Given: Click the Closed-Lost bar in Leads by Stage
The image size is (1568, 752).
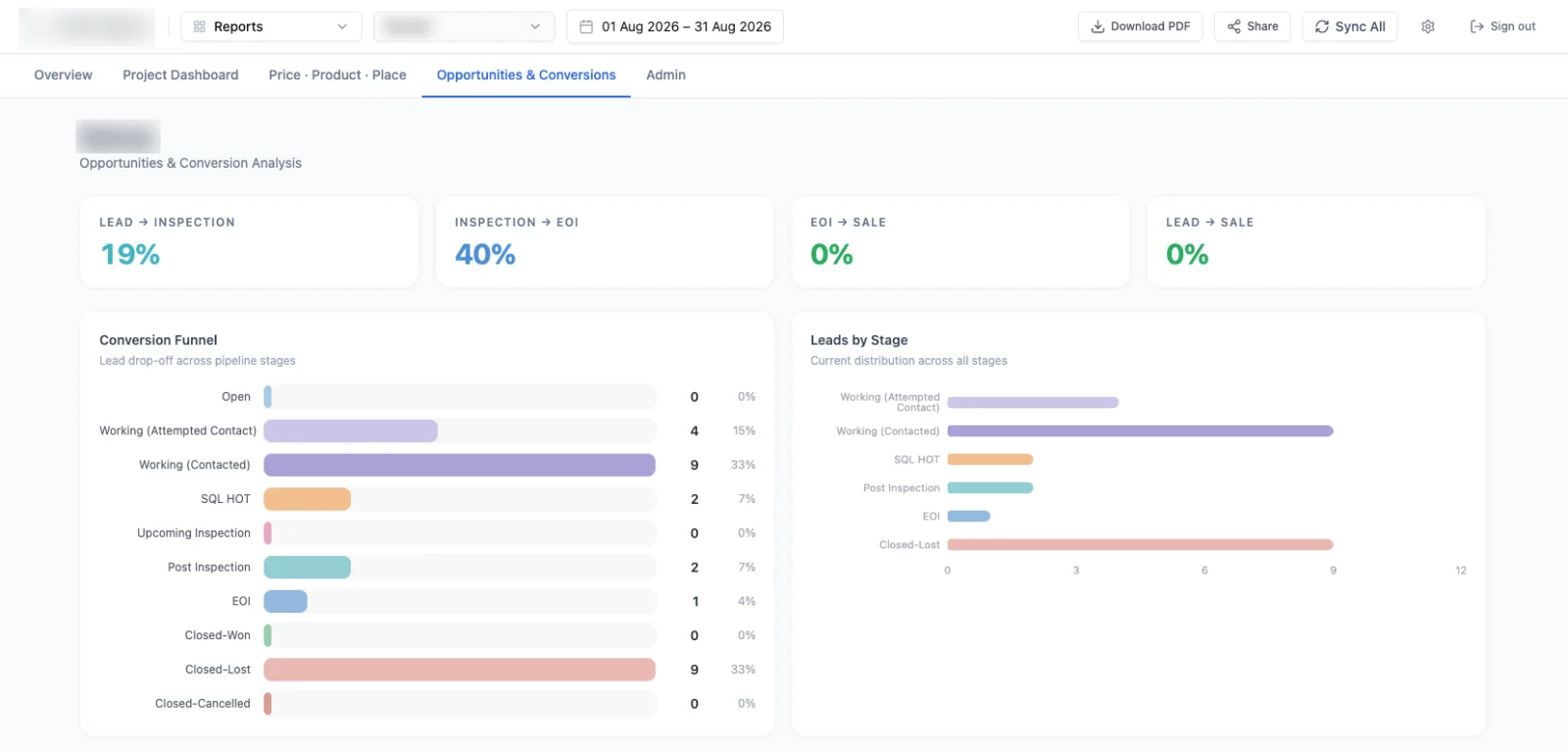Looking at the screenshot, I should tap(1140, 544).
